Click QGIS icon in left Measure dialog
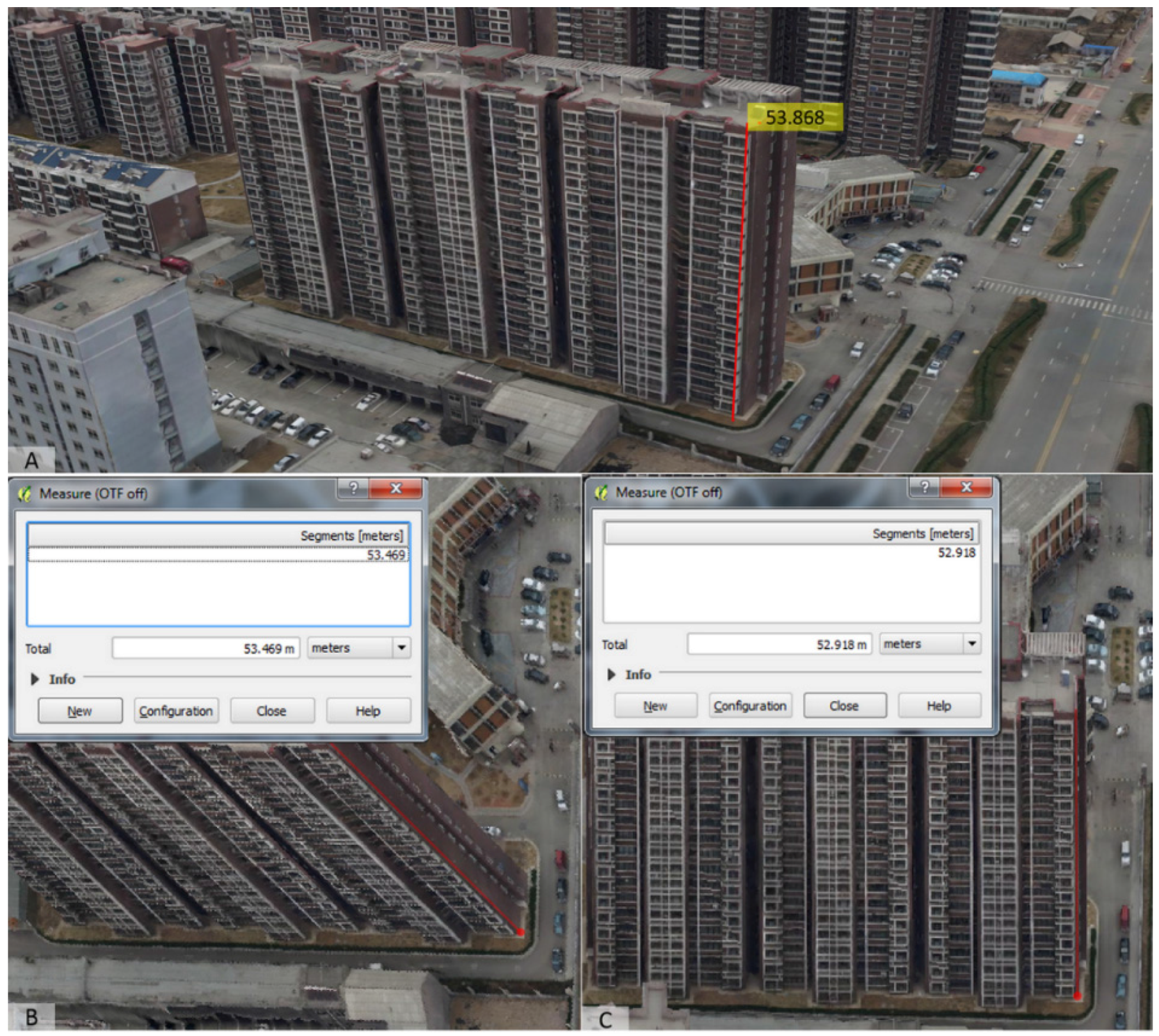This screenshot has height=1036, width=1159. pyautogui.click(x=24, y=493)
